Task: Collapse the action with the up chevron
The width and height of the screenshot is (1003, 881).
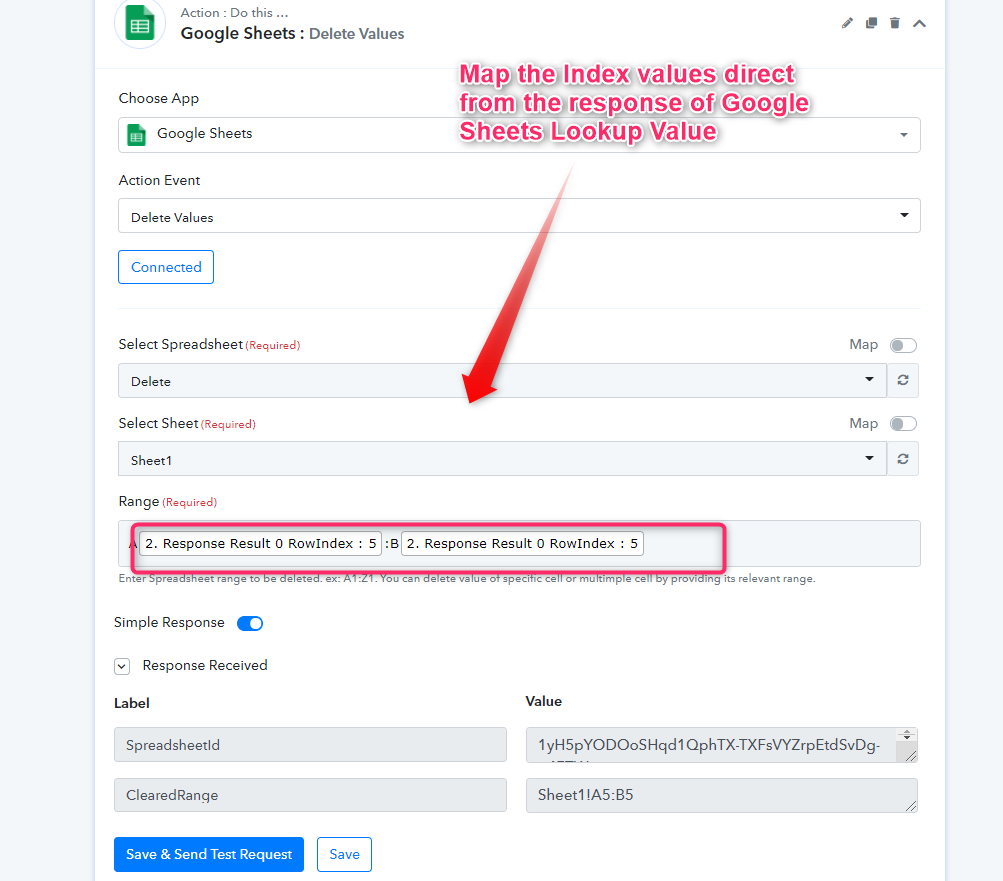Action: (919, 24)
